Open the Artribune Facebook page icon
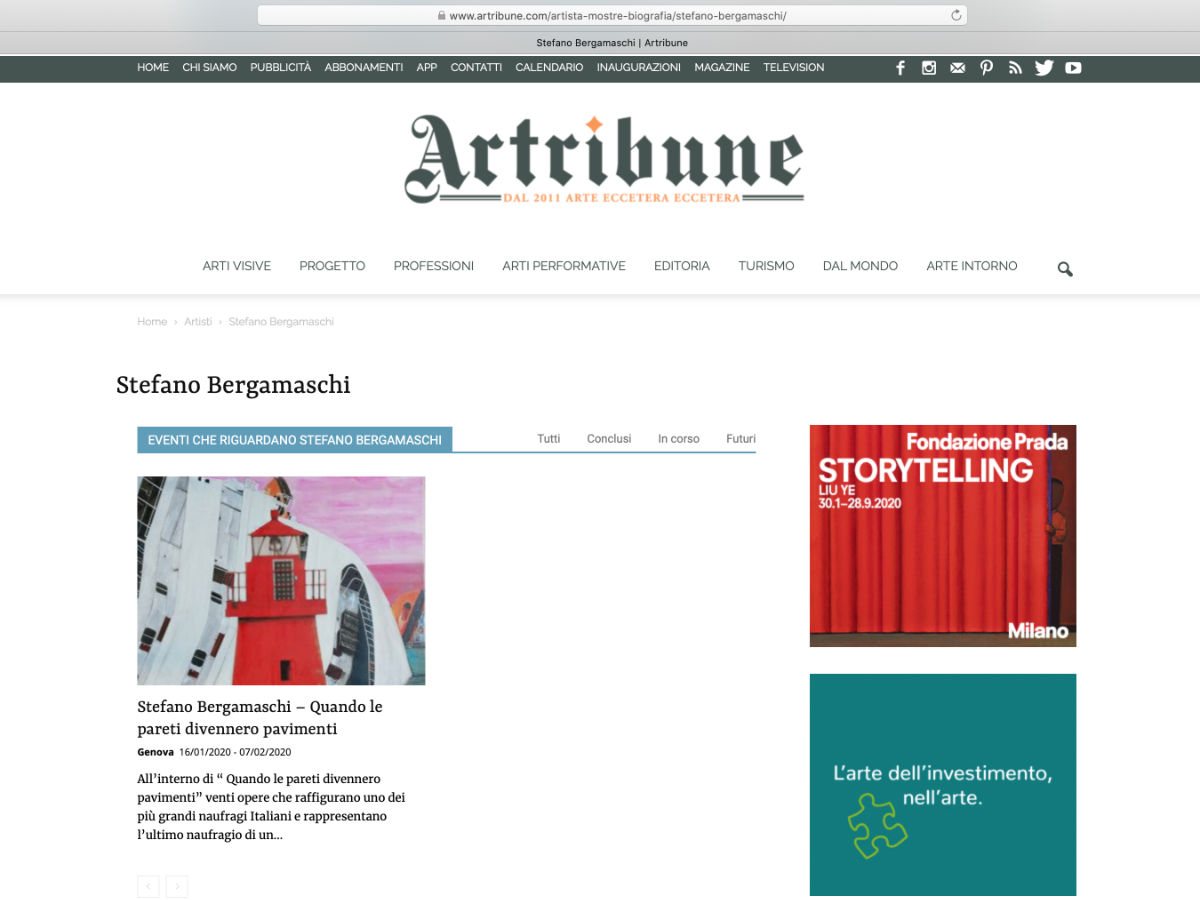1200x900 pixels. coord(900,68)
